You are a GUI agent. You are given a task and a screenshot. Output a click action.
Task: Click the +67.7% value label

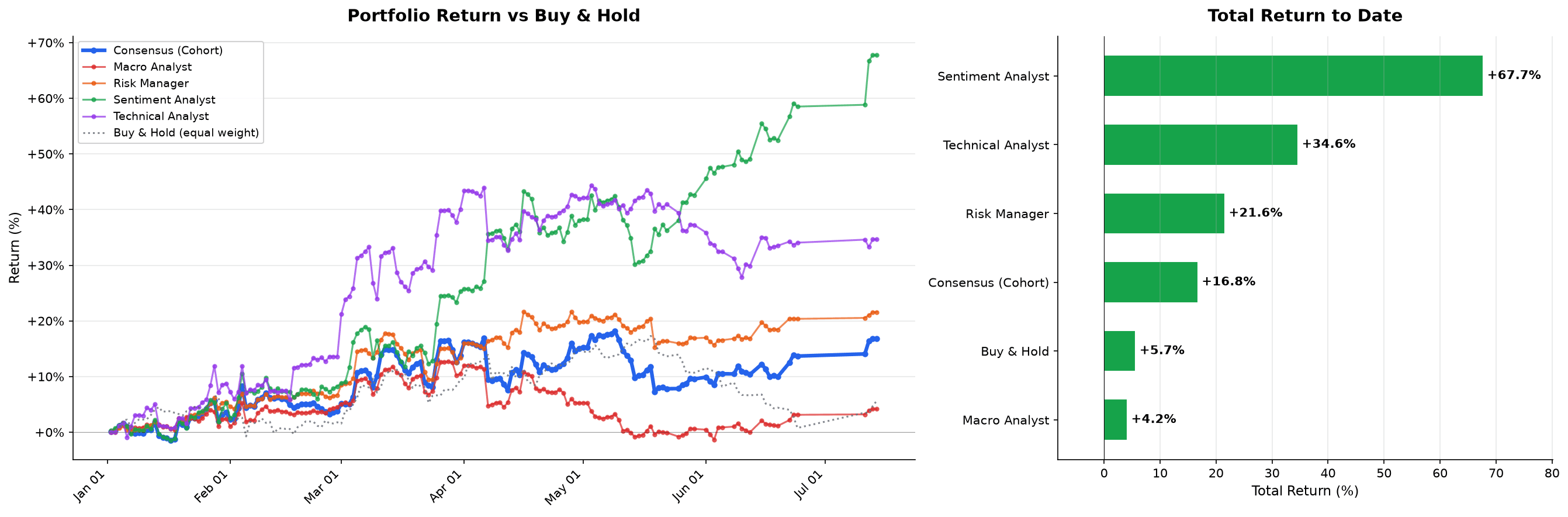point(1514,75)
